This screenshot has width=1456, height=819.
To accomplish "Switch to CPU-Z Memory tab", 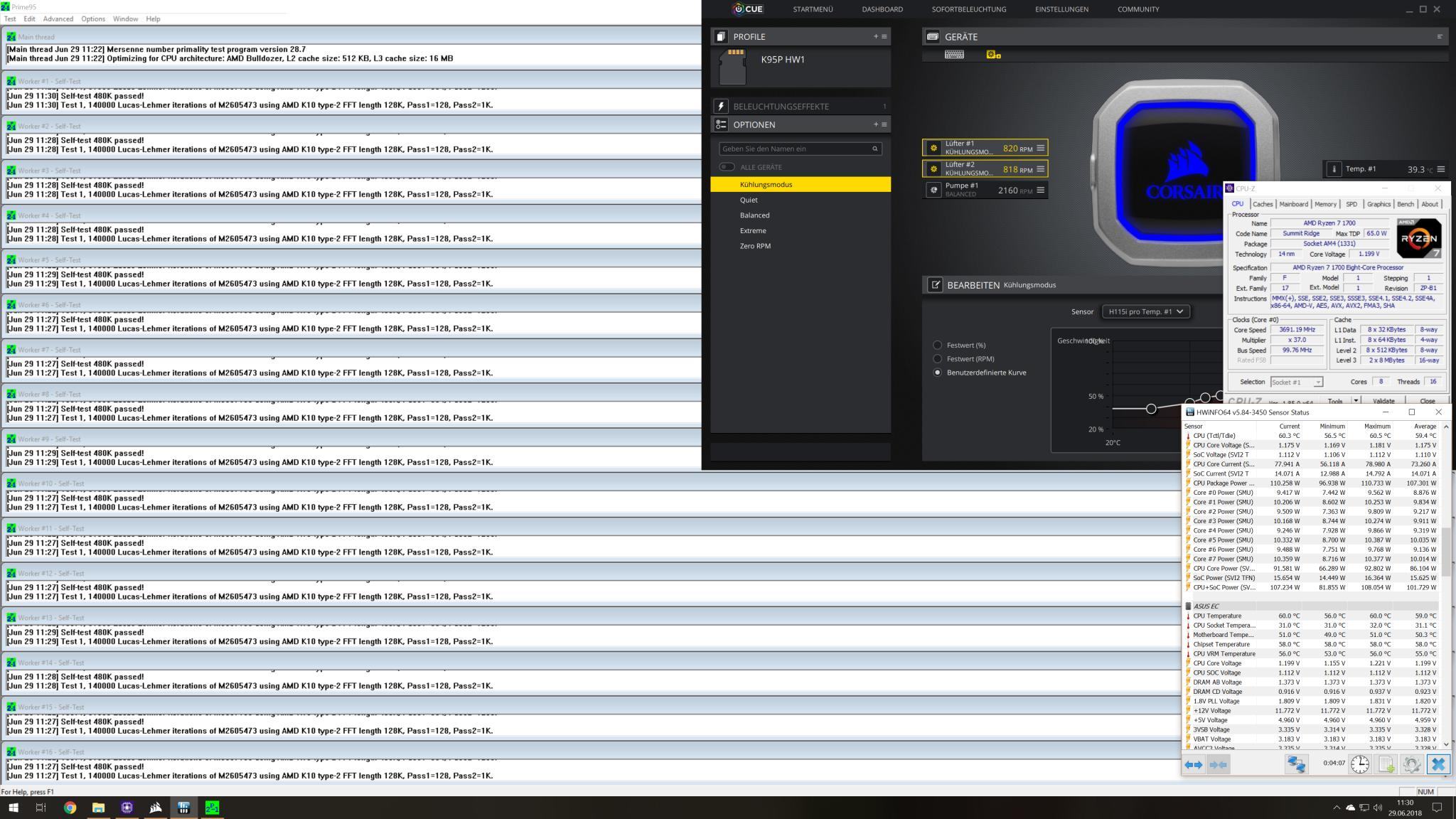I will tap(1325, 204).
